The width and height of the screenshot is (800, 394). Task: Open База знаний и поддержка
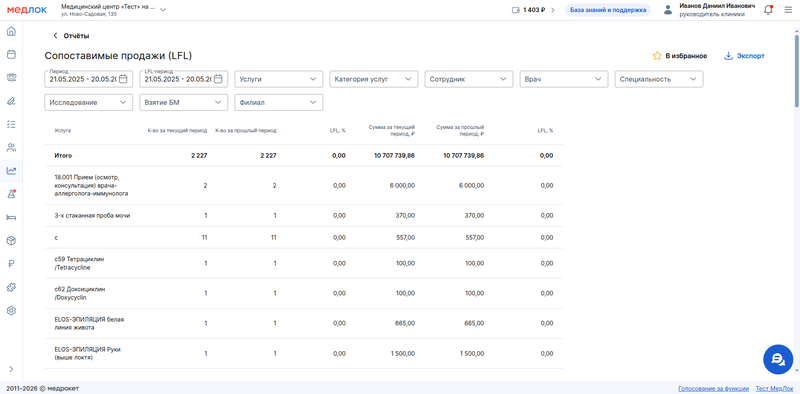coord(608,10)
